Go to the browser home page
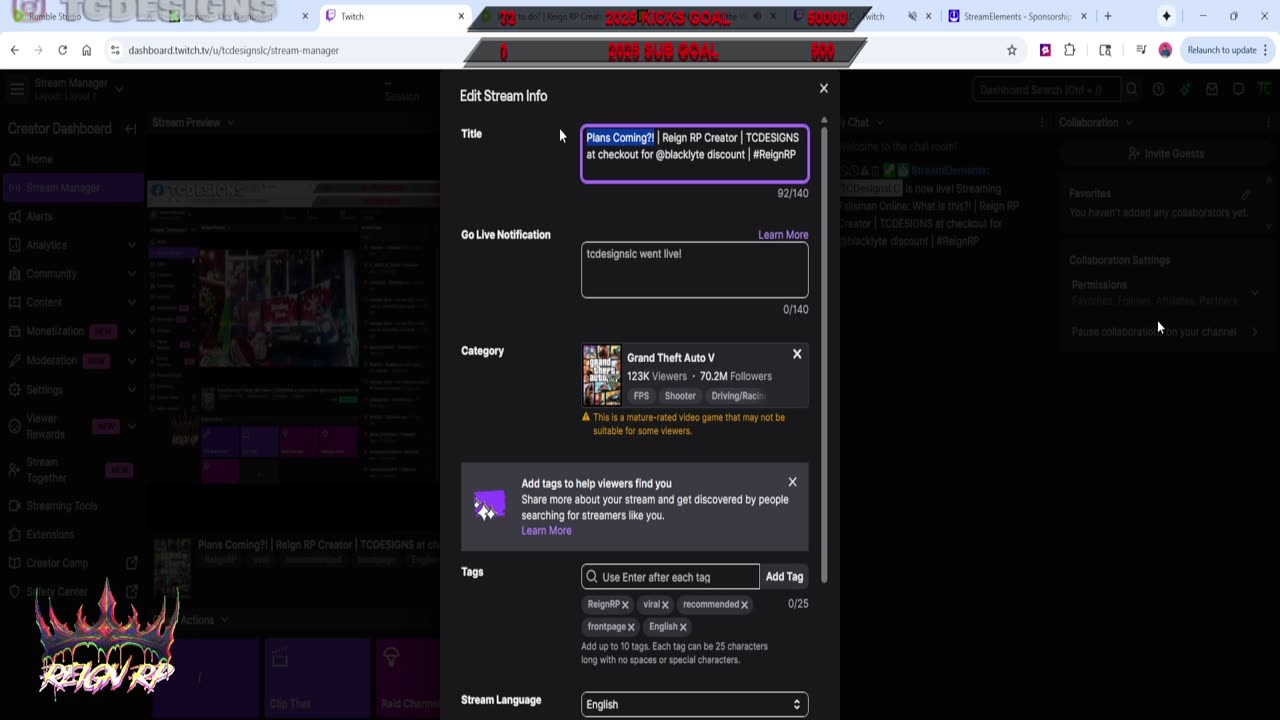 click(x=87, y=50)
